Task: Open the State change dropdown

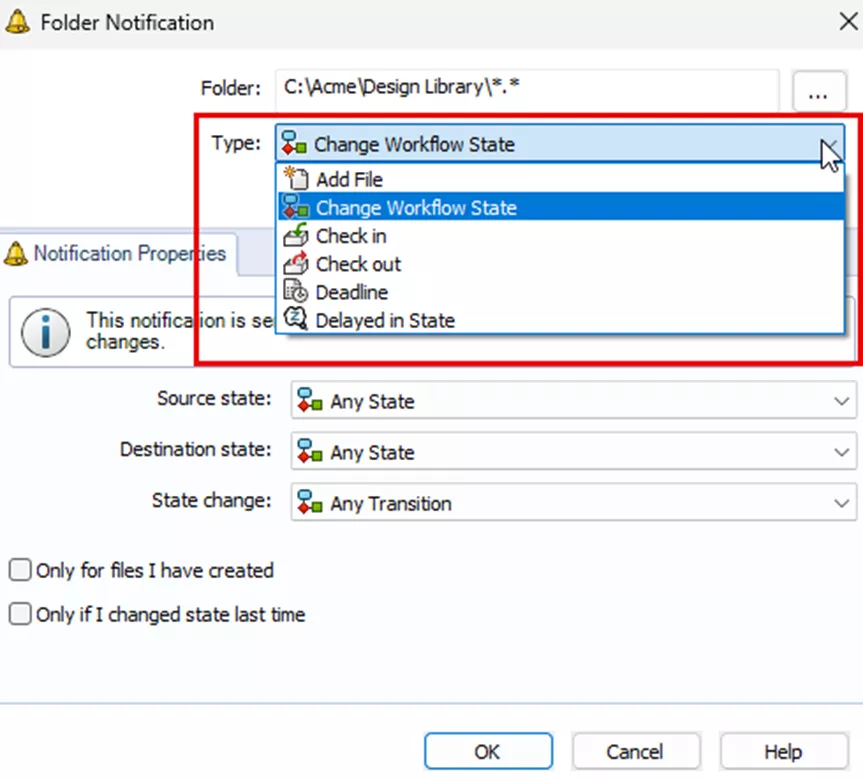Action: coord(841,503)
